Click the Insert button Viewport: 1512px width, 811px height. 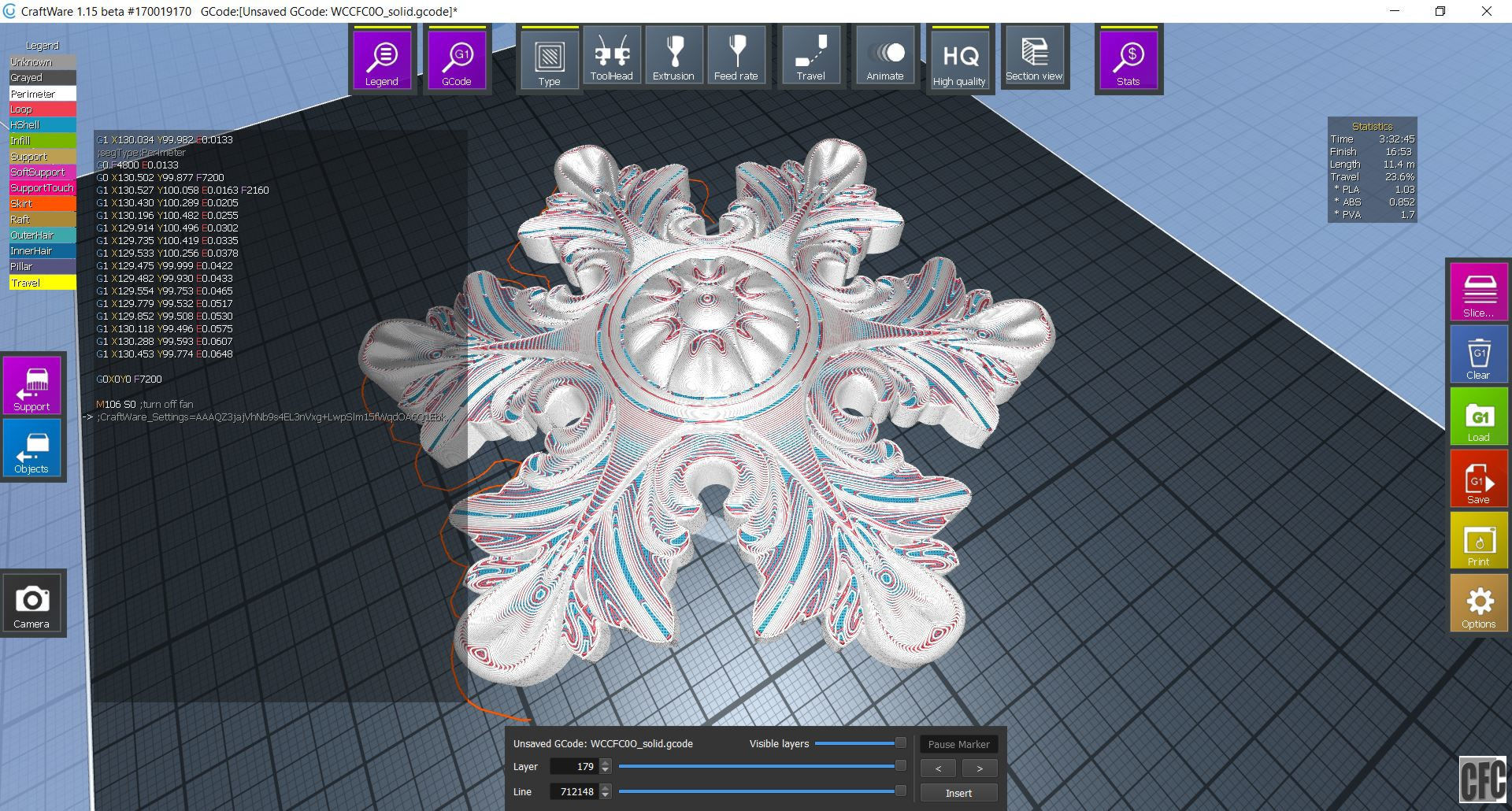tap(958, 793)
